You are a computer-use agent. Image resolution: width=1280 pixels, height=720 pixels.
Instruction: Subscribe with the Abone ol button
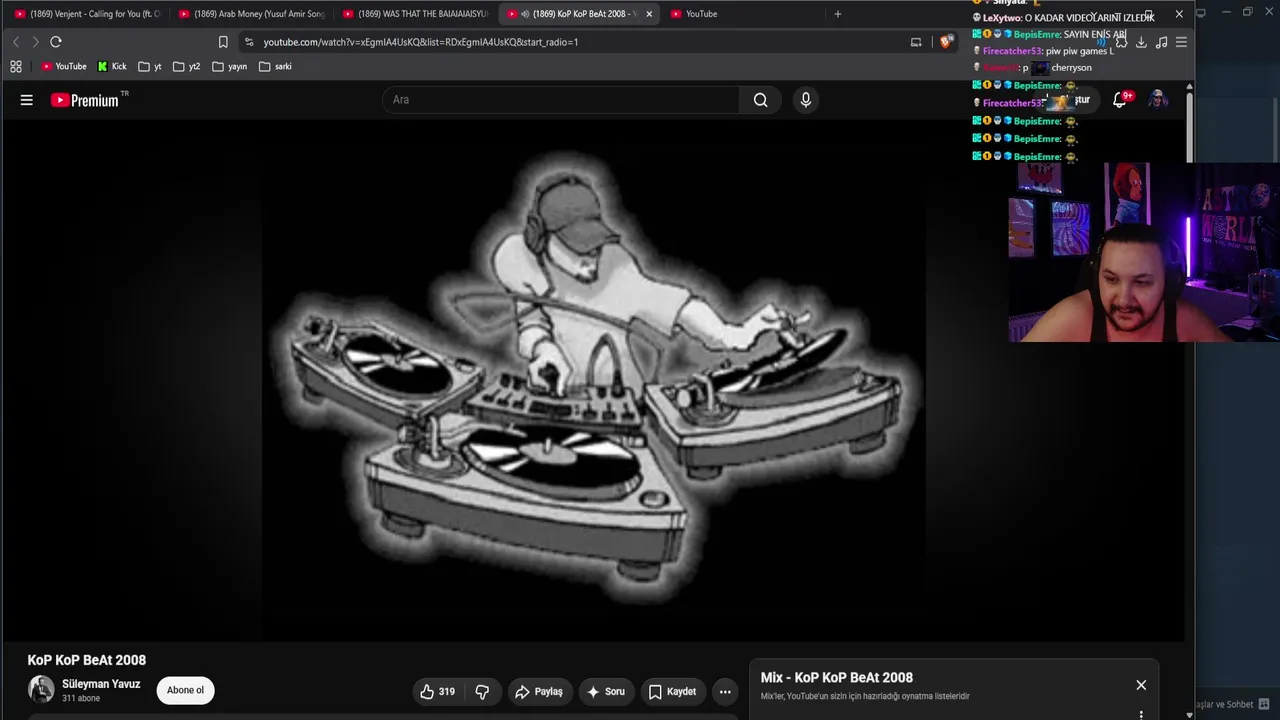(x=185, y=690)
